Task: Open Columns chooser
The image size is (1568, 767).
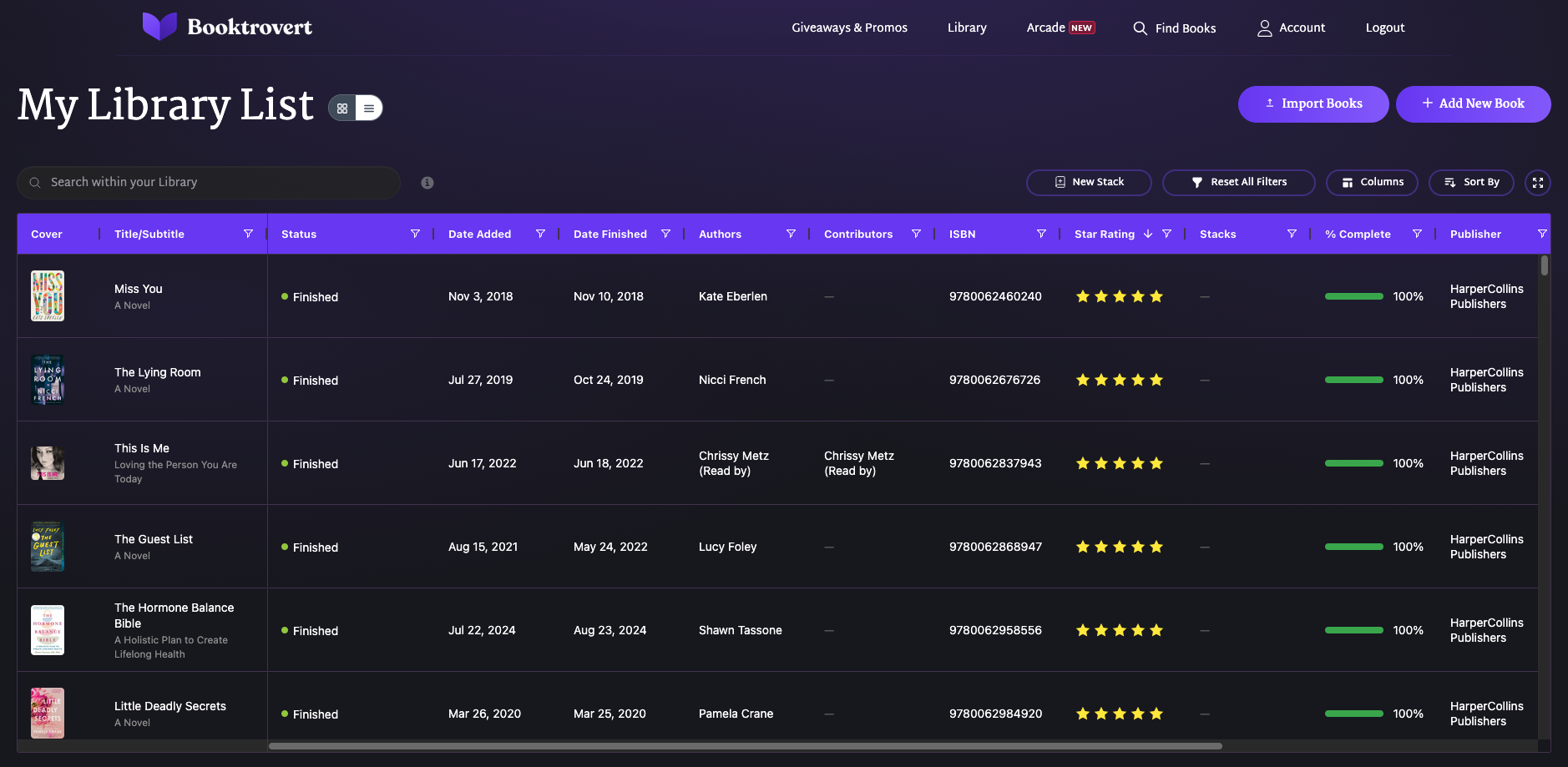Action: click(1372, 183)
